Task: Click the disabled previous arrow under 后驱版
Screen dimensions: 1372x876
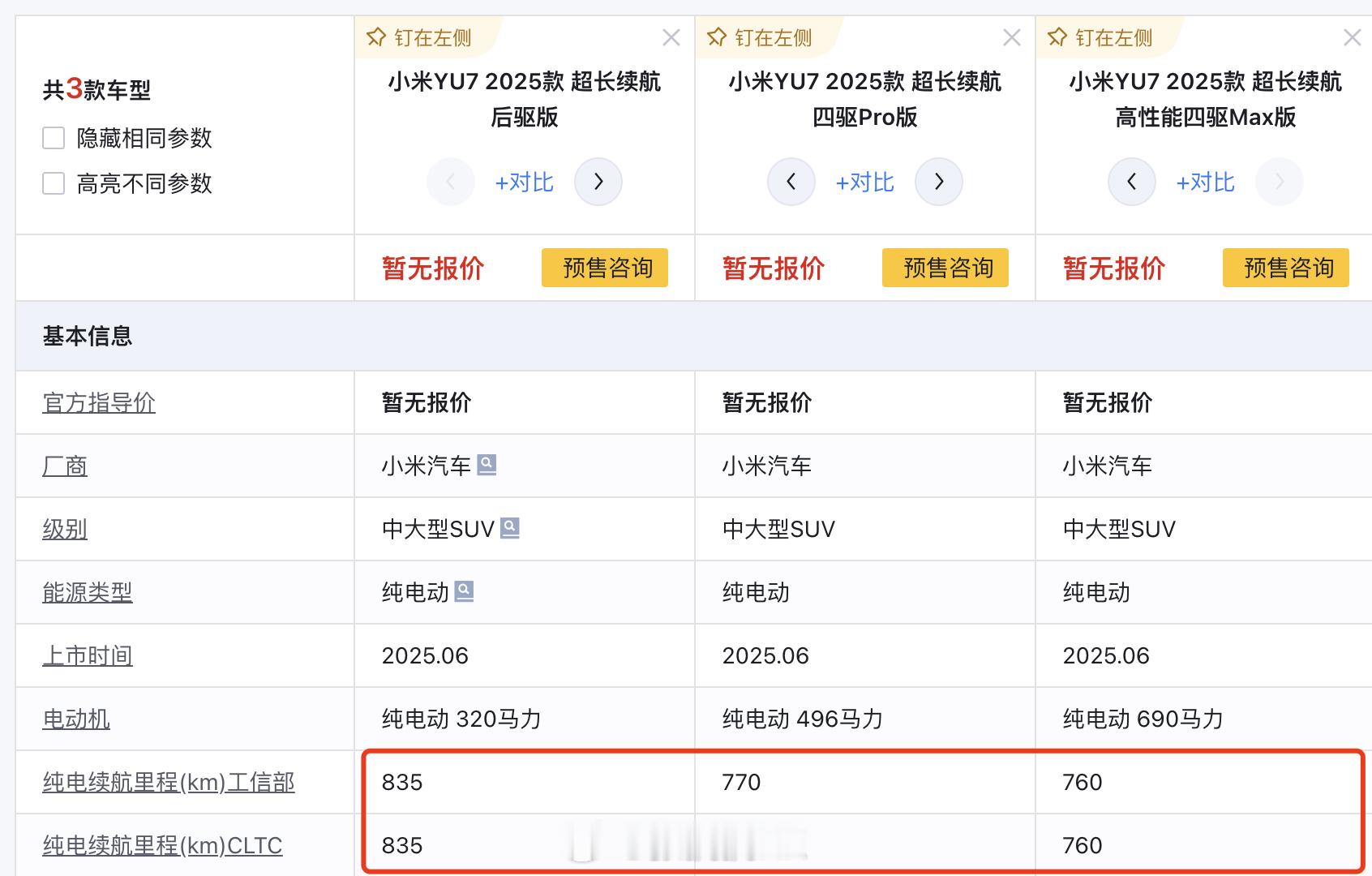Action: coord(451,182)
